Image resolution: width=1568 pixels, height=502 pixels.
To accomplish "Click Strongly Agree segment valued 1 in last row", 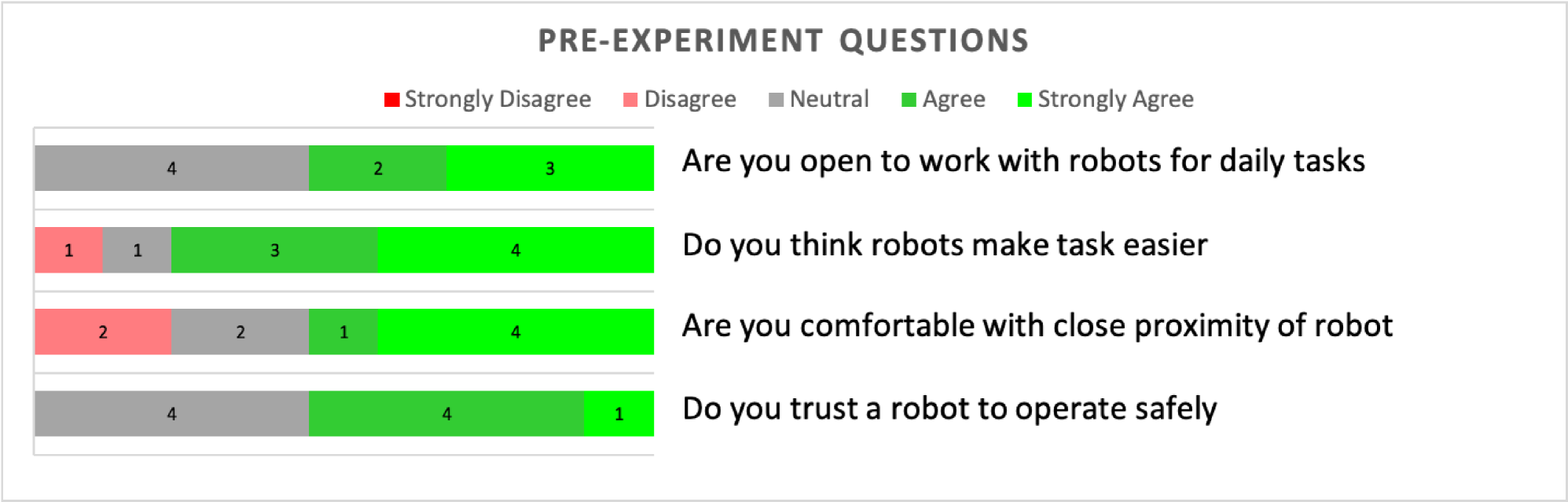I will tap(619, 413).
